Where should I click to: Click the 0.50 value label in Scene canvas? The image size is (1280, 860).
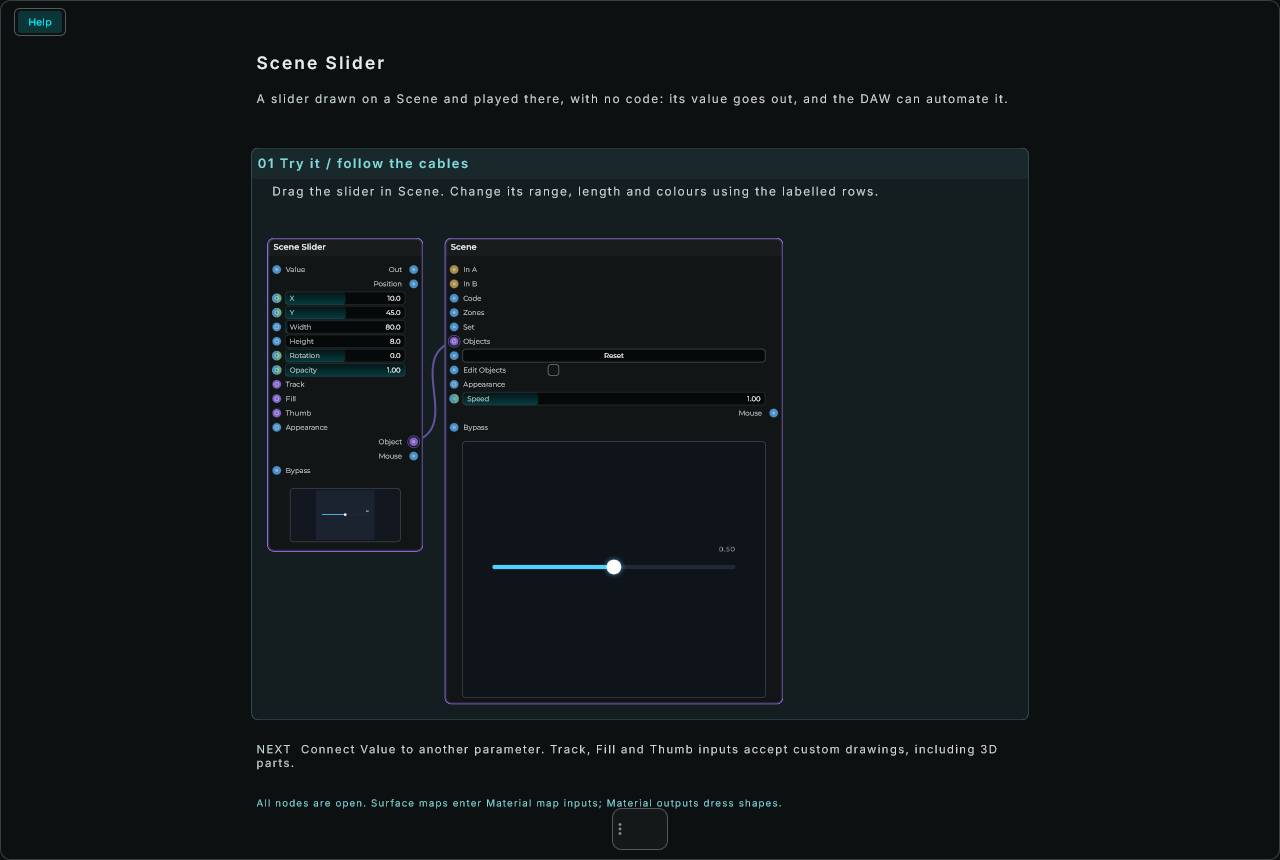pos(727,549)
